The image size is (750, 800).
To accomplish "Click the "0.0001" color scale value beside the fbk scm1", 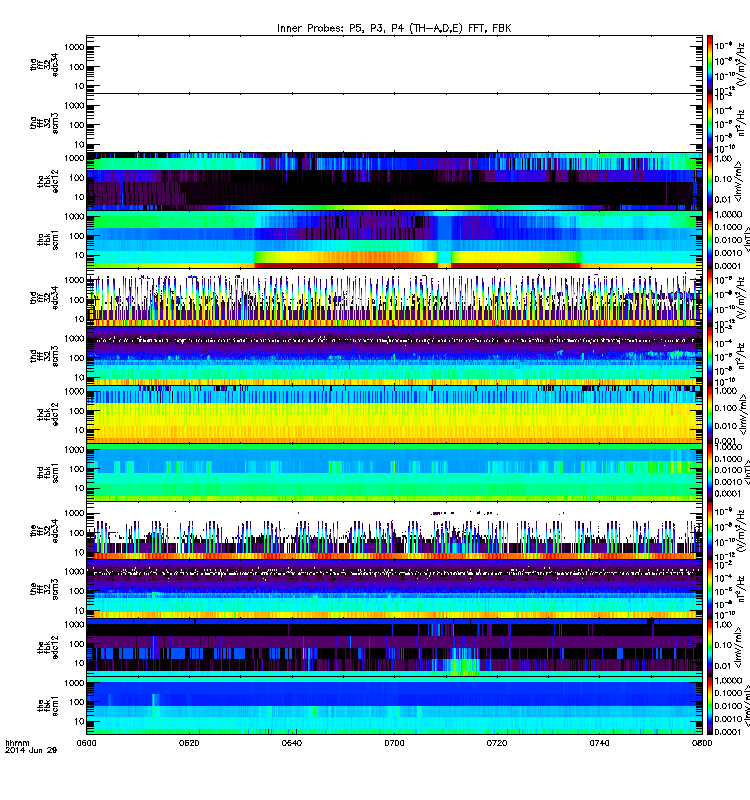I will (x=728, y=732).
